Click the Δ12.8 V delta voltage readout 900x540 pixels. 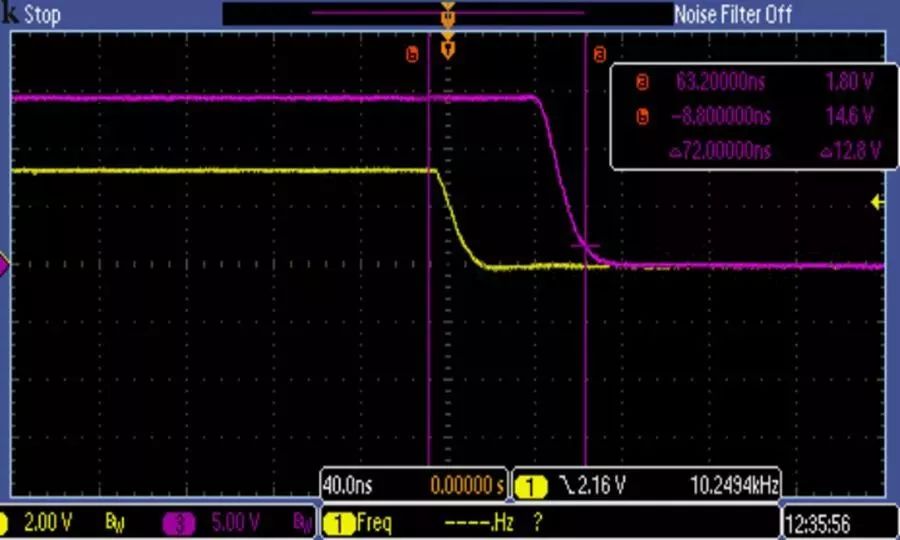pyautogui.click(x=851, y=151)
